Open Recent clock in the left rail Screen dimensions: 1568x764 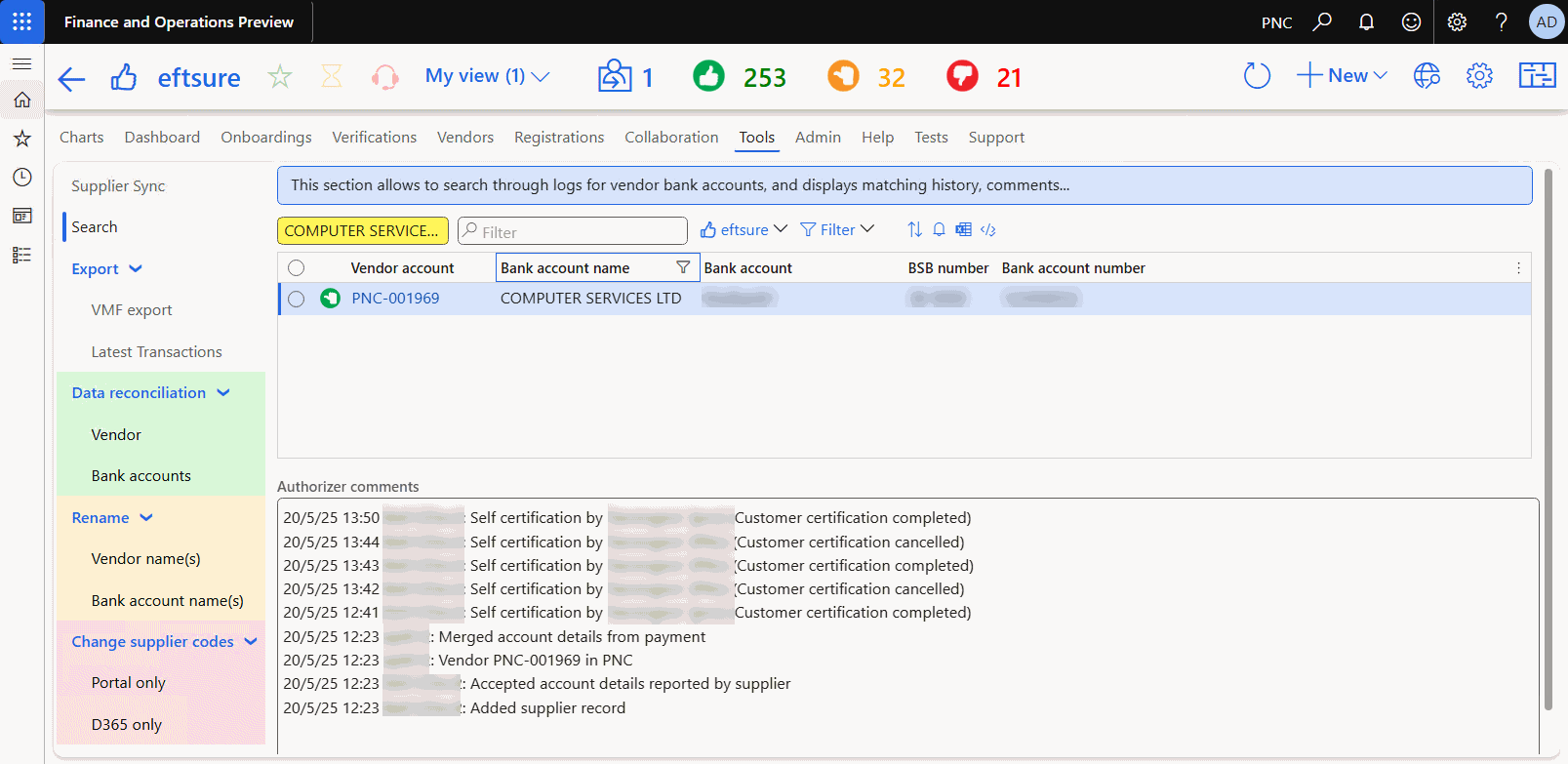click(x=21, y=177)
